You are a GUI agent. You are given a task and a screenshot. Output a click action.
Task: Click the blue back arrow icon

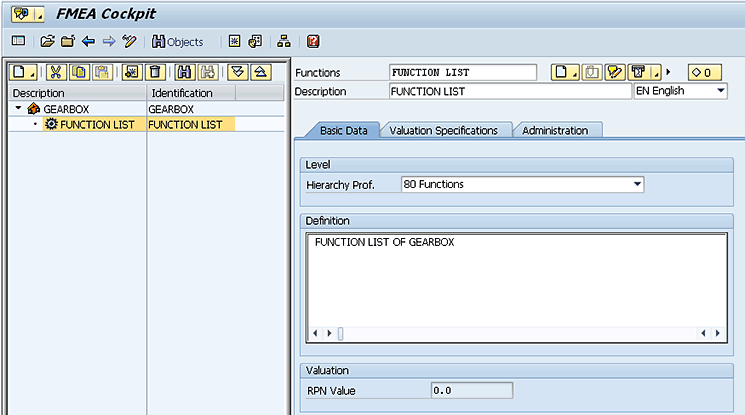click(88, 42)
